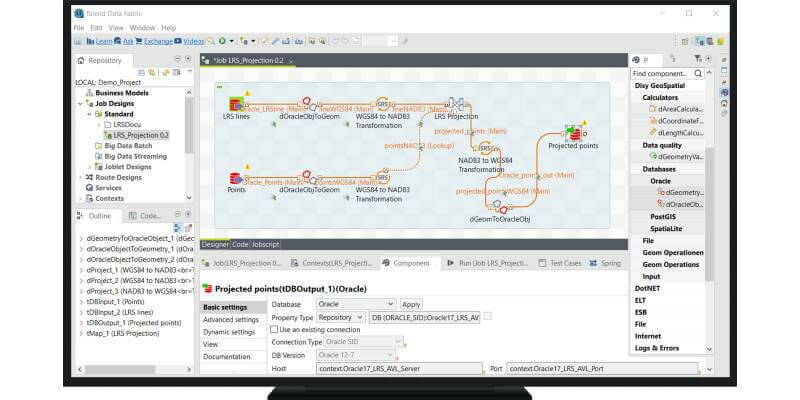Screen dimensions: 800x400
Task: Expand the Route Designs node
Action: click(80, 178)
